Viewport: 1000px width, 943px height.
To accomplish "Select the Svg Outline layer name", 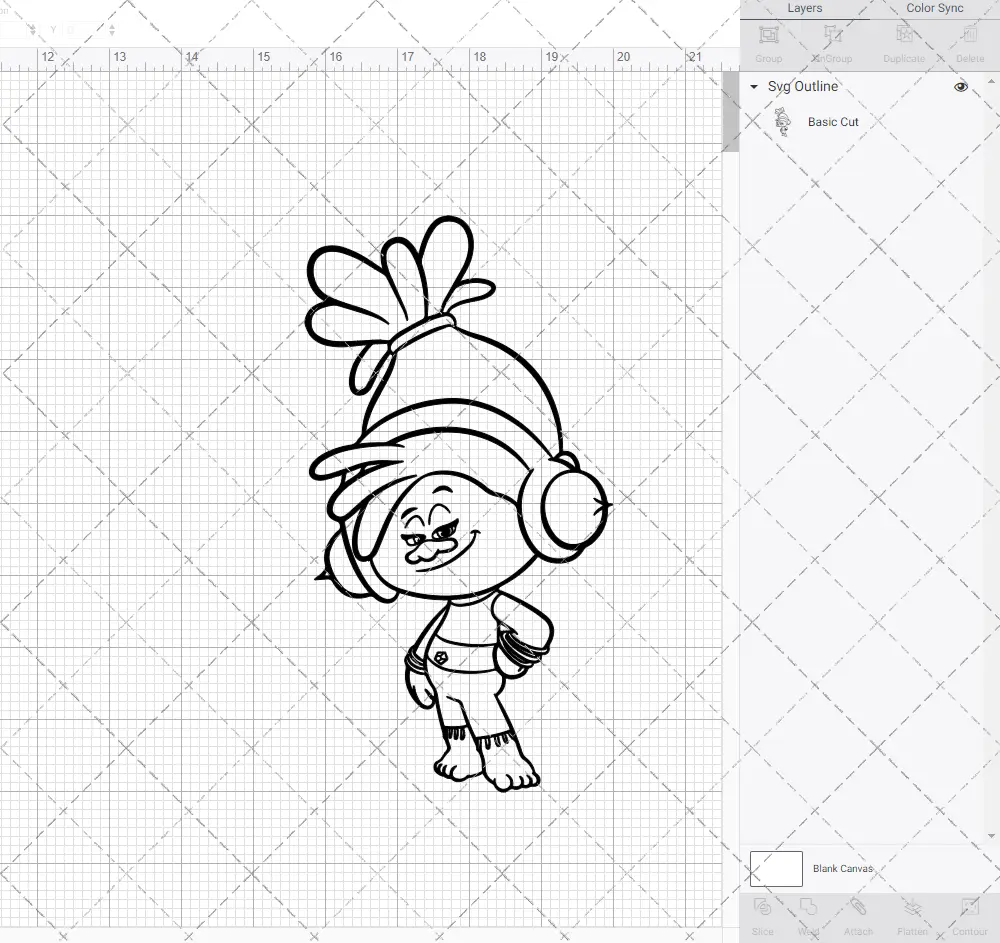I will (802, 87).
